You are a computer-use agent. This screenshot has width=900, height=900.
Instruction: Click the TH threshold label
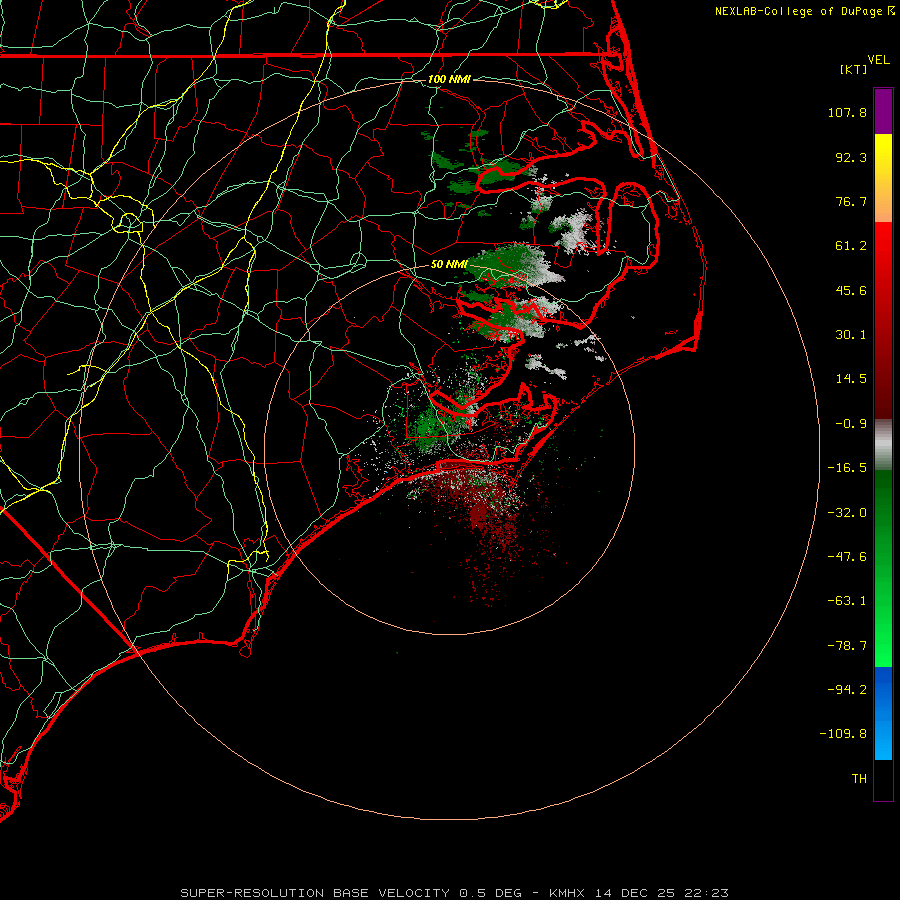(x=859, y=778)
